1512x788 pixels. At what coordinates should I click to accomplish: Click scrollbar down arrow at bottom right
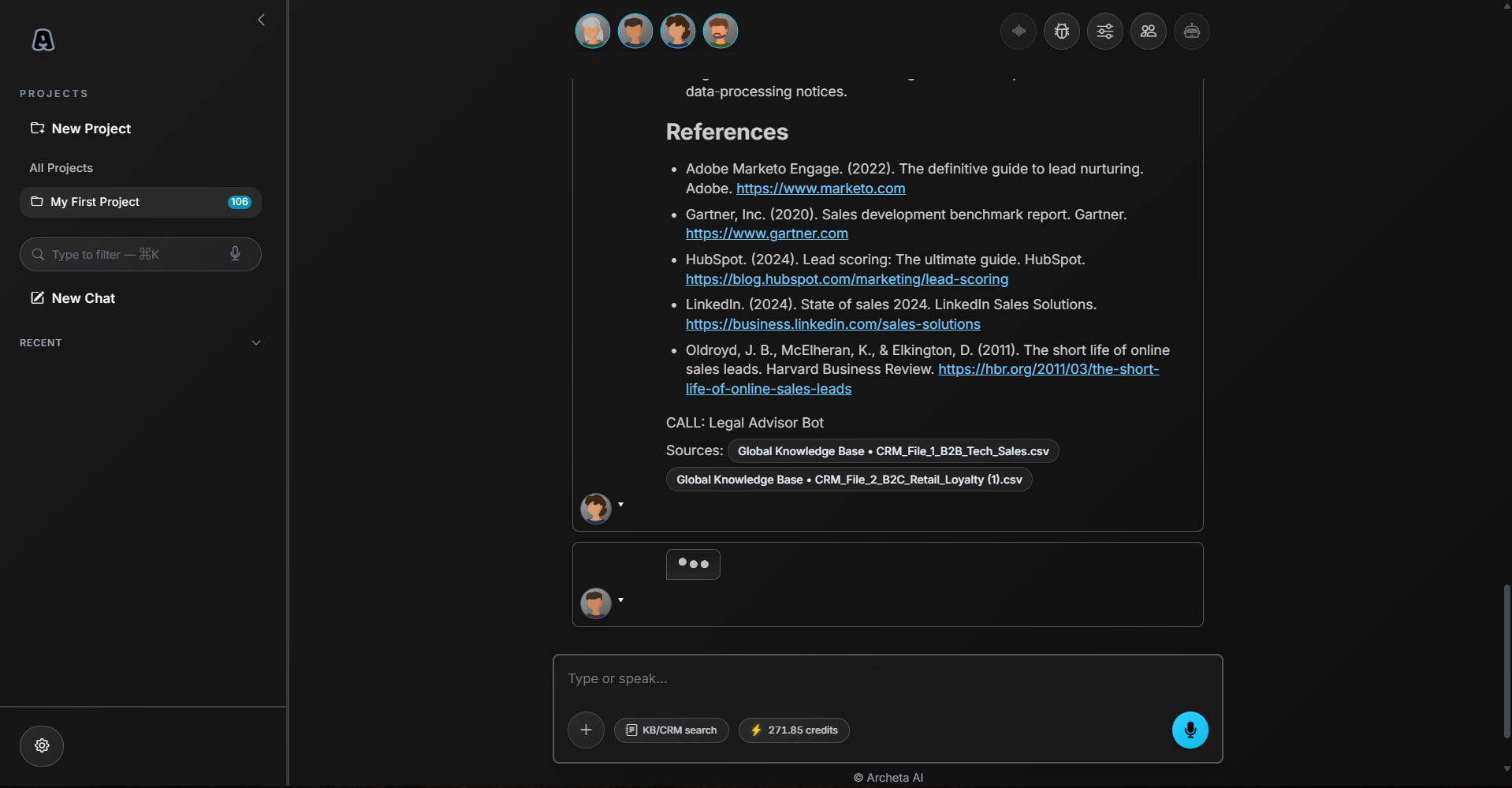pyautogui.click(x=1507, y=769)
